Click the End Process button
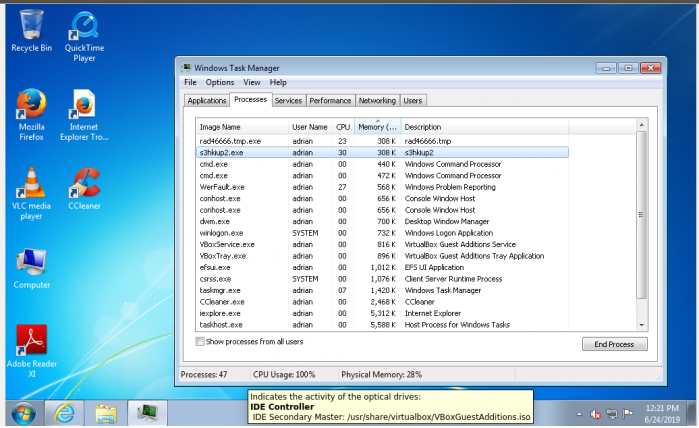This screenshot has height=428, width=699. pyautogui.click(x=614, y=344)
